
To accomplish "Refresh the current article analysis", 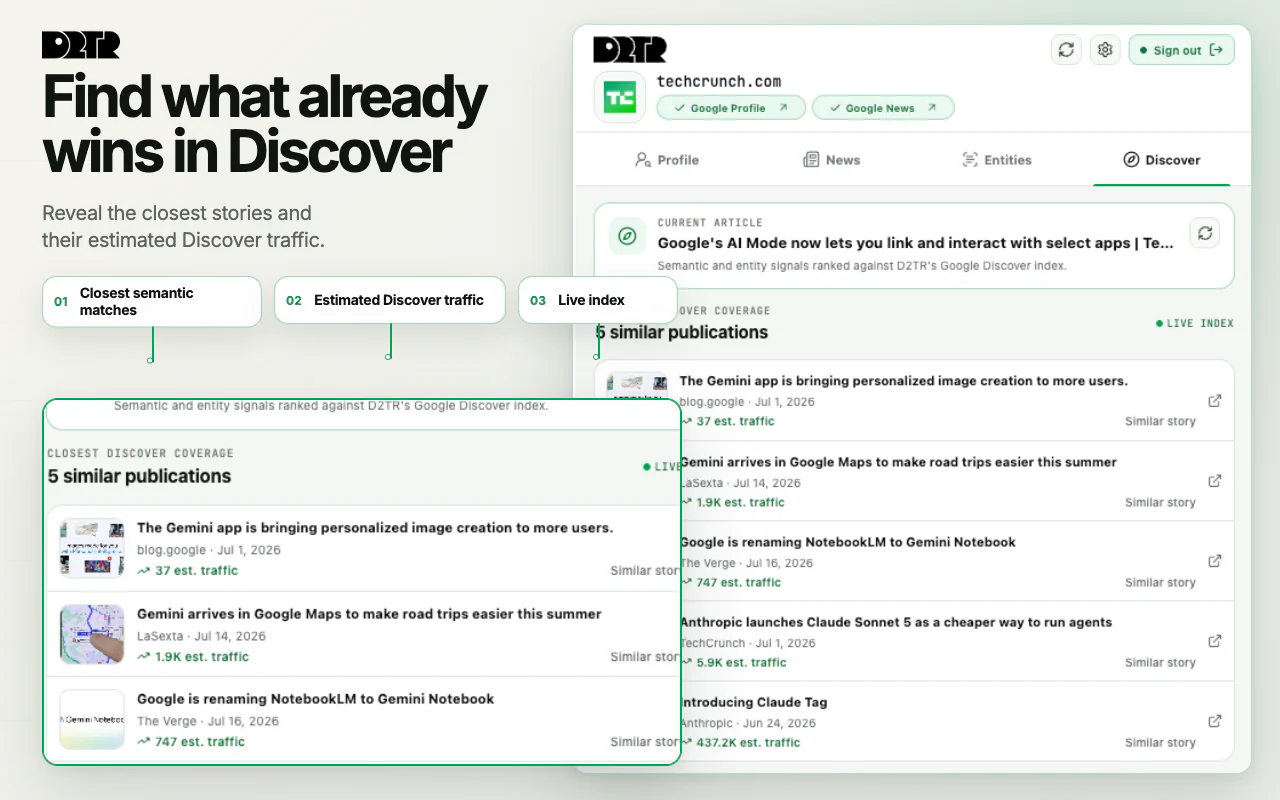I will coord(1205,233).
